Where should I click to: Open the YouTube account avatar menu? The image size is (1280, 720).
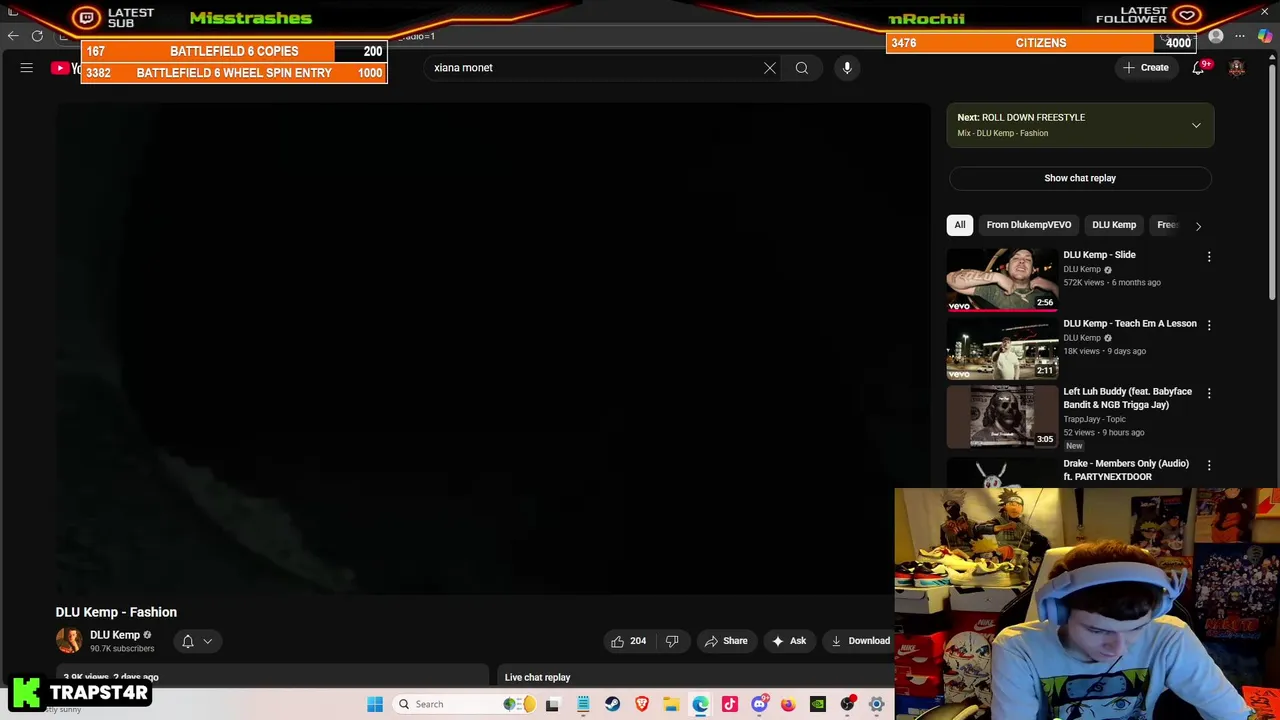(1237, 68)
